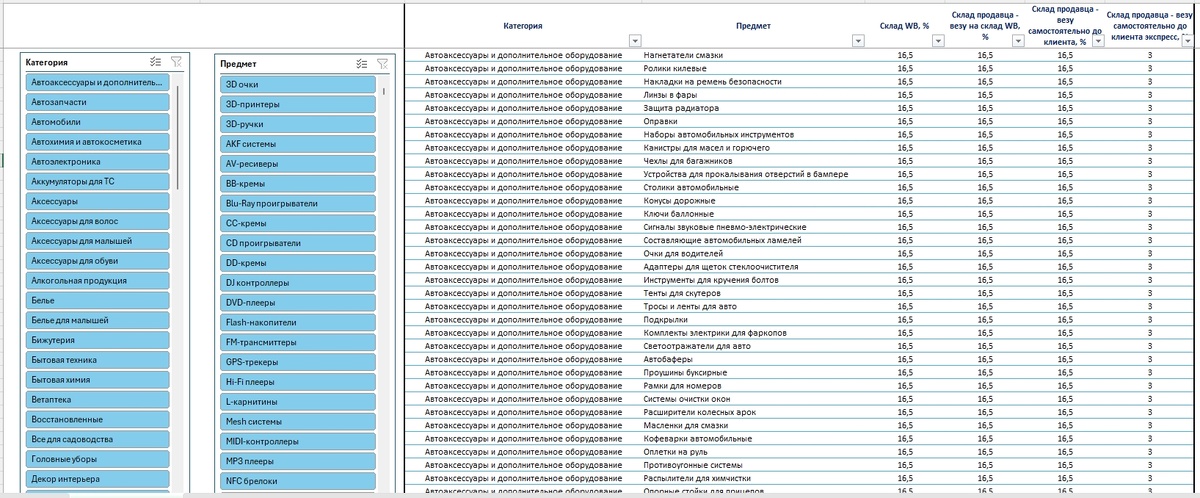
Task: Enable multi-select in the Предмет slicer
Action: pos(362,63)
